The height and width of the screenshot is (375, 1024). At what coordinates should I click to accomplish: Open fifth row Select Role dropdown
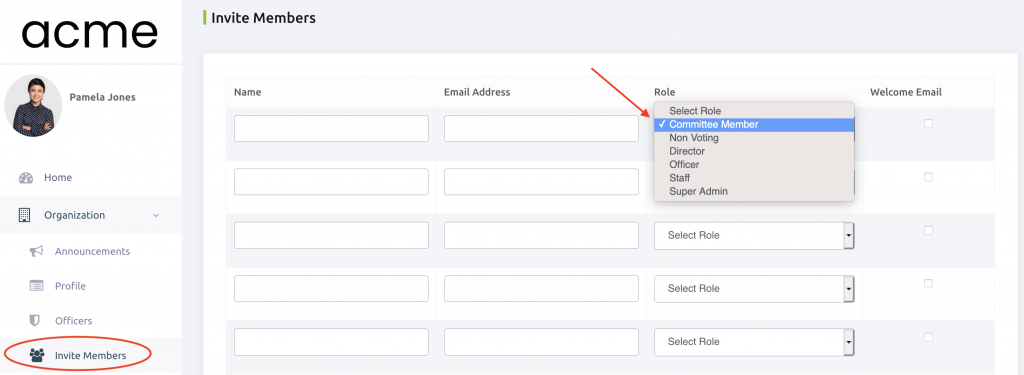coord(754,342)
